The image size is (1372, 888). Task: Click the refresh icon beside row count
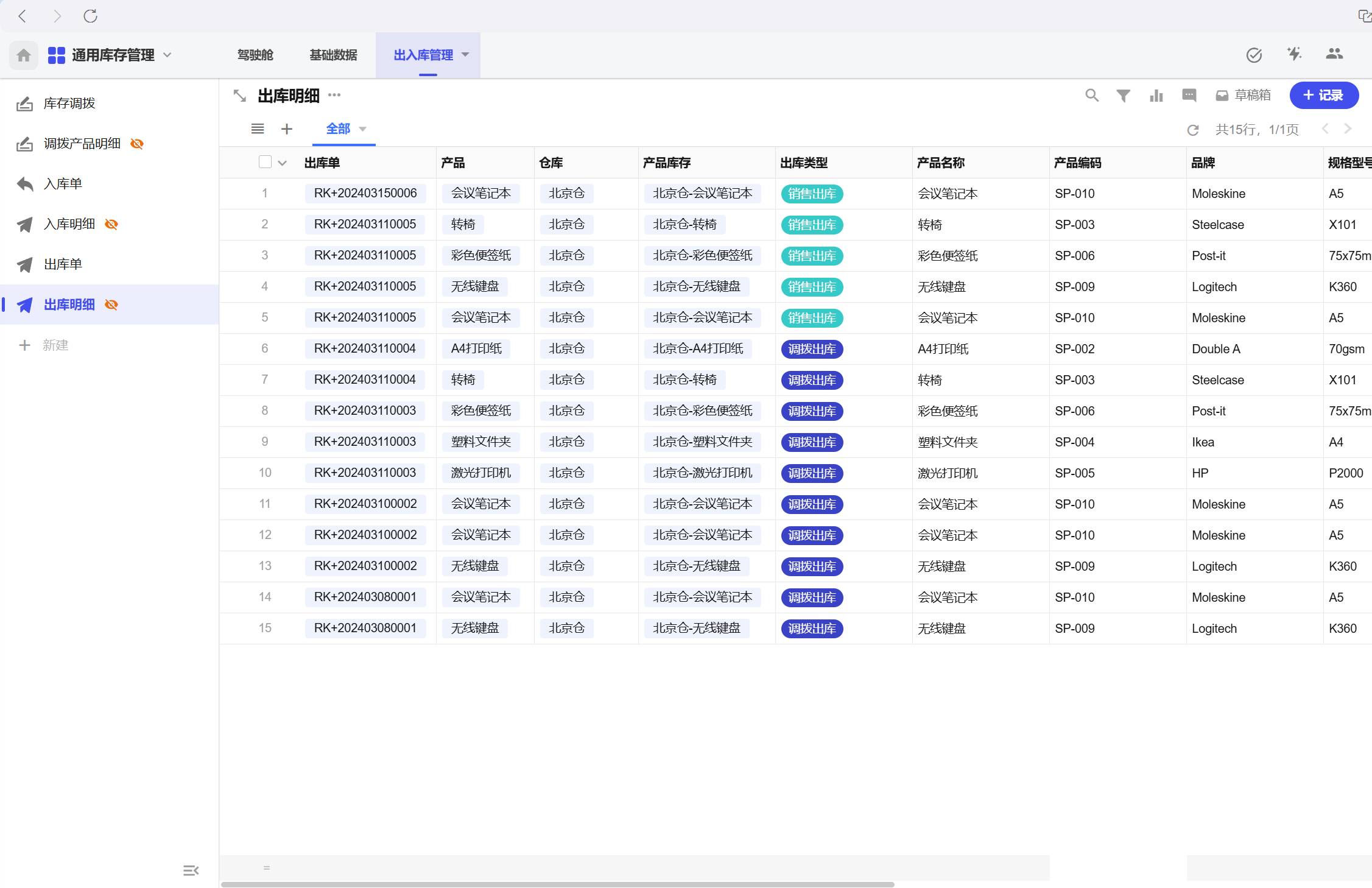(1193, 130)
